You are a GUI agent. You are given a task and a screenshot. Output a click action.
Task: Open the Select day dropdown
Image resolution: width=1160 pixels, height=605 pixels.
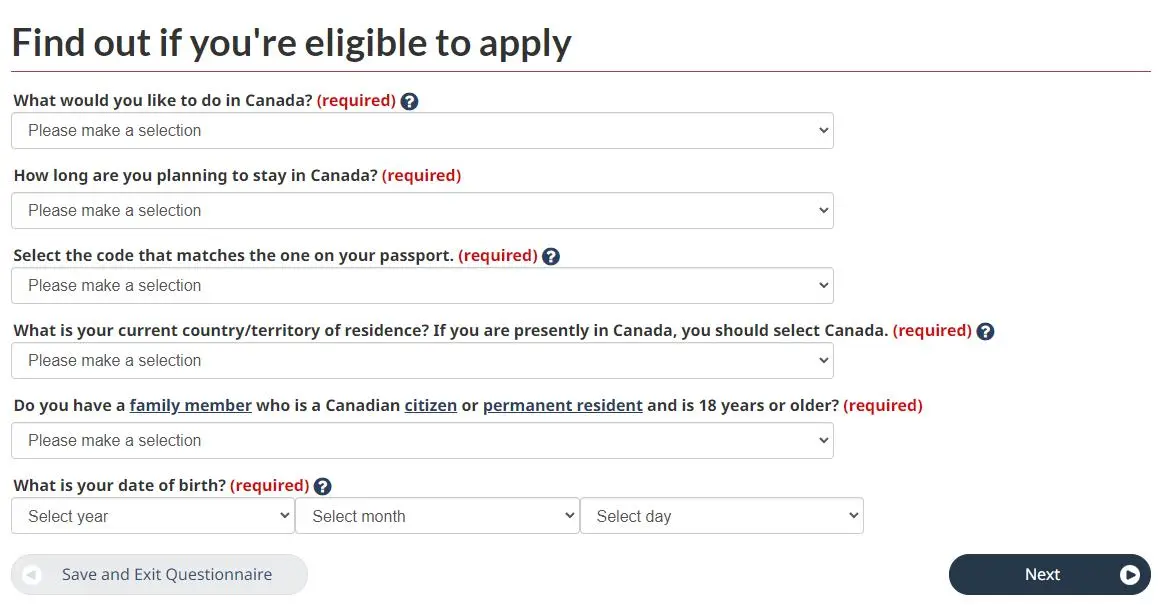722,516
